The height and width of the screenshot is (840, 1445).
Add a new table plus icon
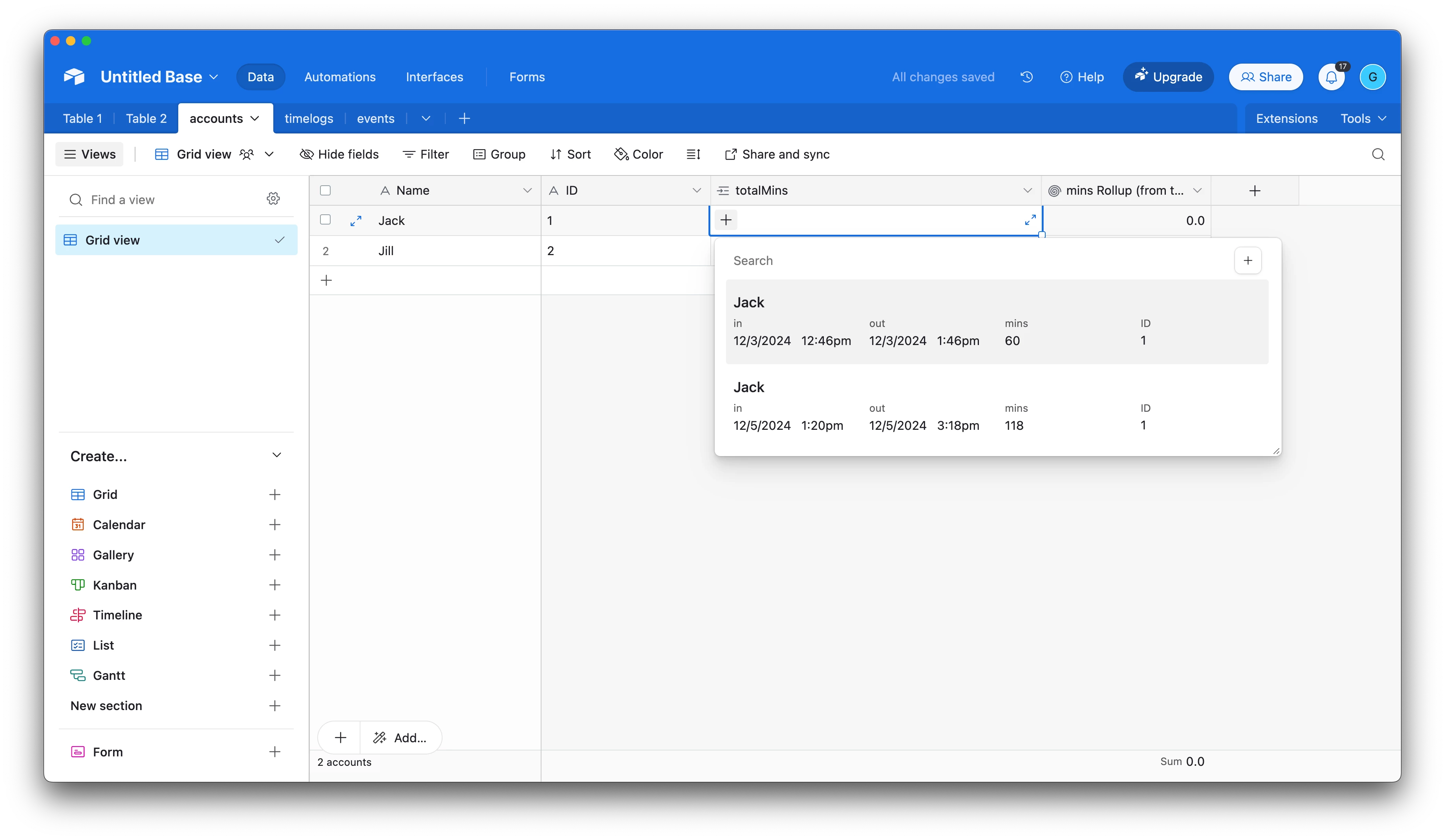pos(464,119)
